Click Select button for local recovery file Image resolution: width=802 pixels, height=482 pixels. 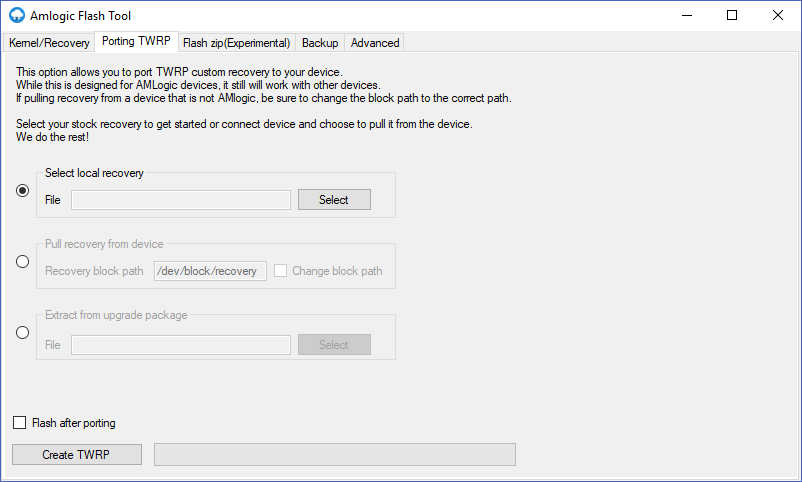[x=335, y=200]
